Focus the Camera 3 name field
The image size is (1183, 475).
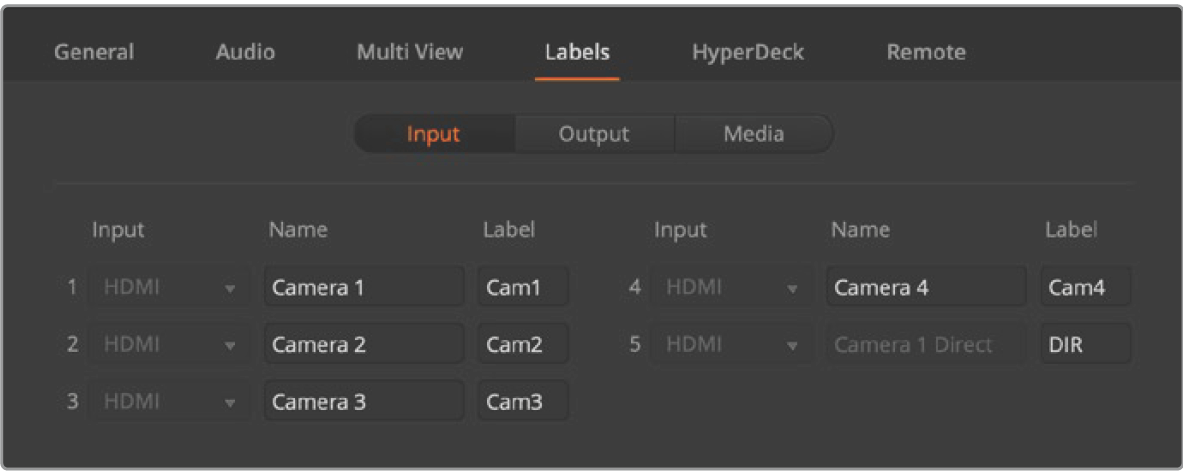(x=364, y=403)
